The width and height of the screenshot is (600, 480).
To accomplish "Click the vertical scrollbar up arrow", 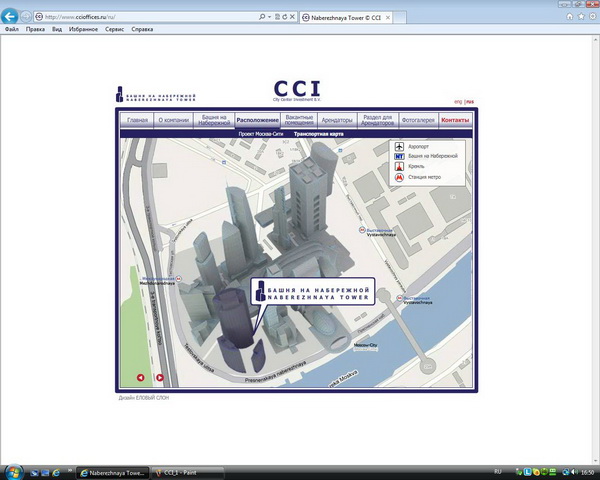I will tap(596, 39).
